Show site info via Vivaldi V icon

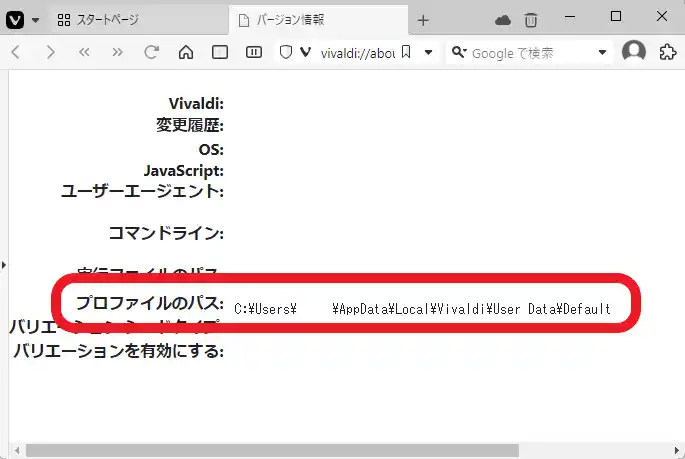point(306,52)
